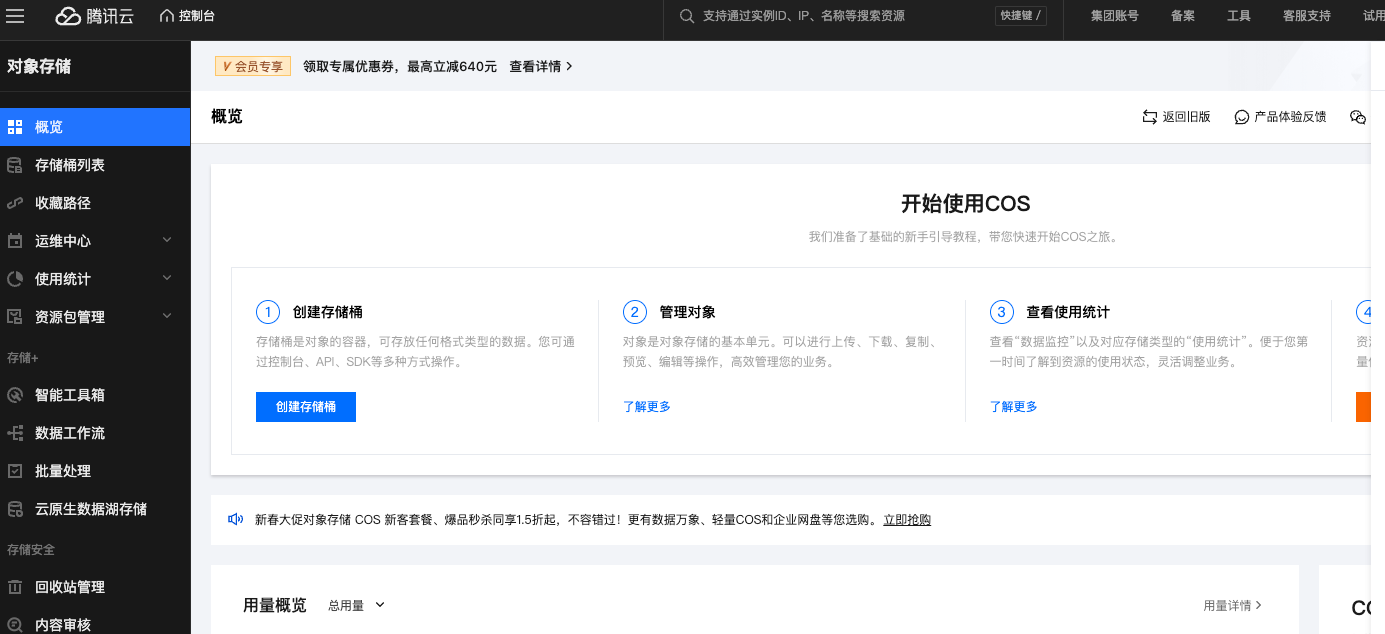Click the 创建存储桶 button
Viewport: 1385px width, 634px height.
tap(305, 407)
